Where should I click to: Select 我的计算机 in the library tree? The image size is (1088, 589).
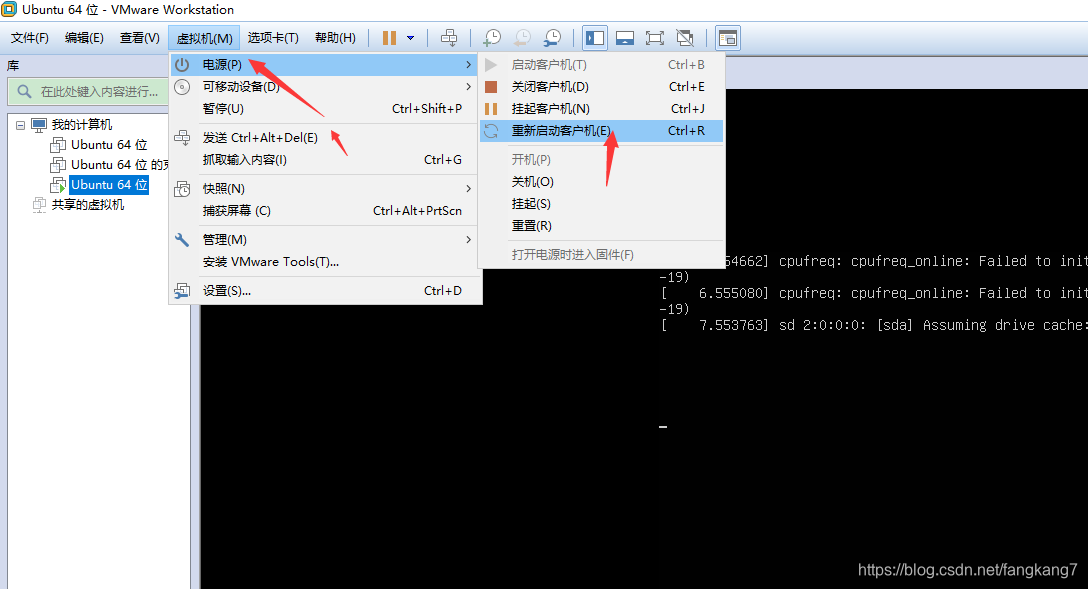82,125
